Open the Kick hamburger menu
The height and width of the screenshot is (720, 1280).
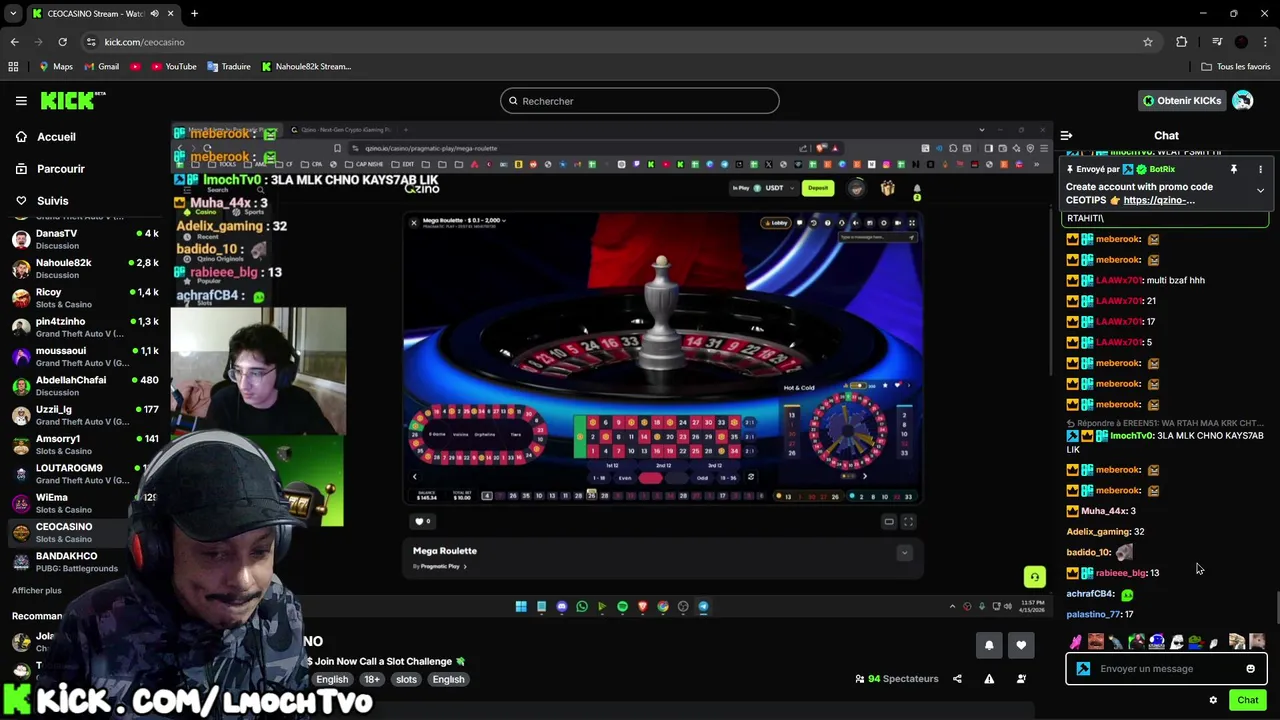(21, 101)
